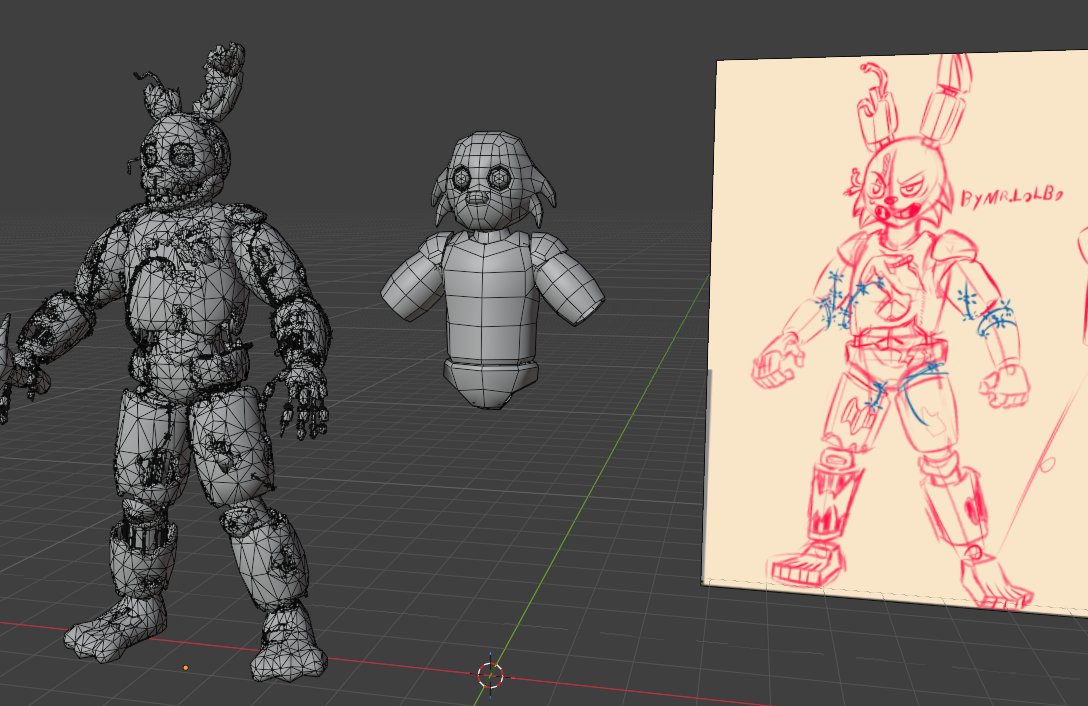Click the 'ByMr.LoLBo' signature on the sketch

(1011, 196)
